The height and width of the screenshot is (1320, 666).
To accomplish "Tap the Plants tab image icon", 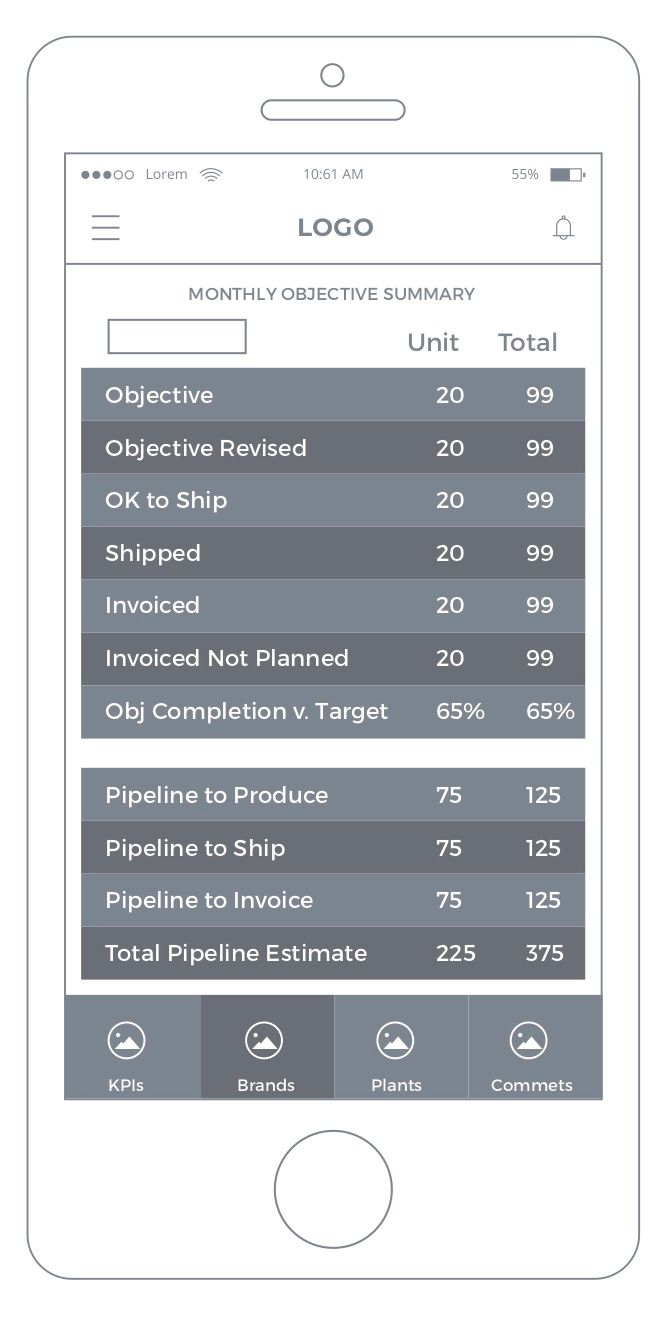I will pos(395,1041).
